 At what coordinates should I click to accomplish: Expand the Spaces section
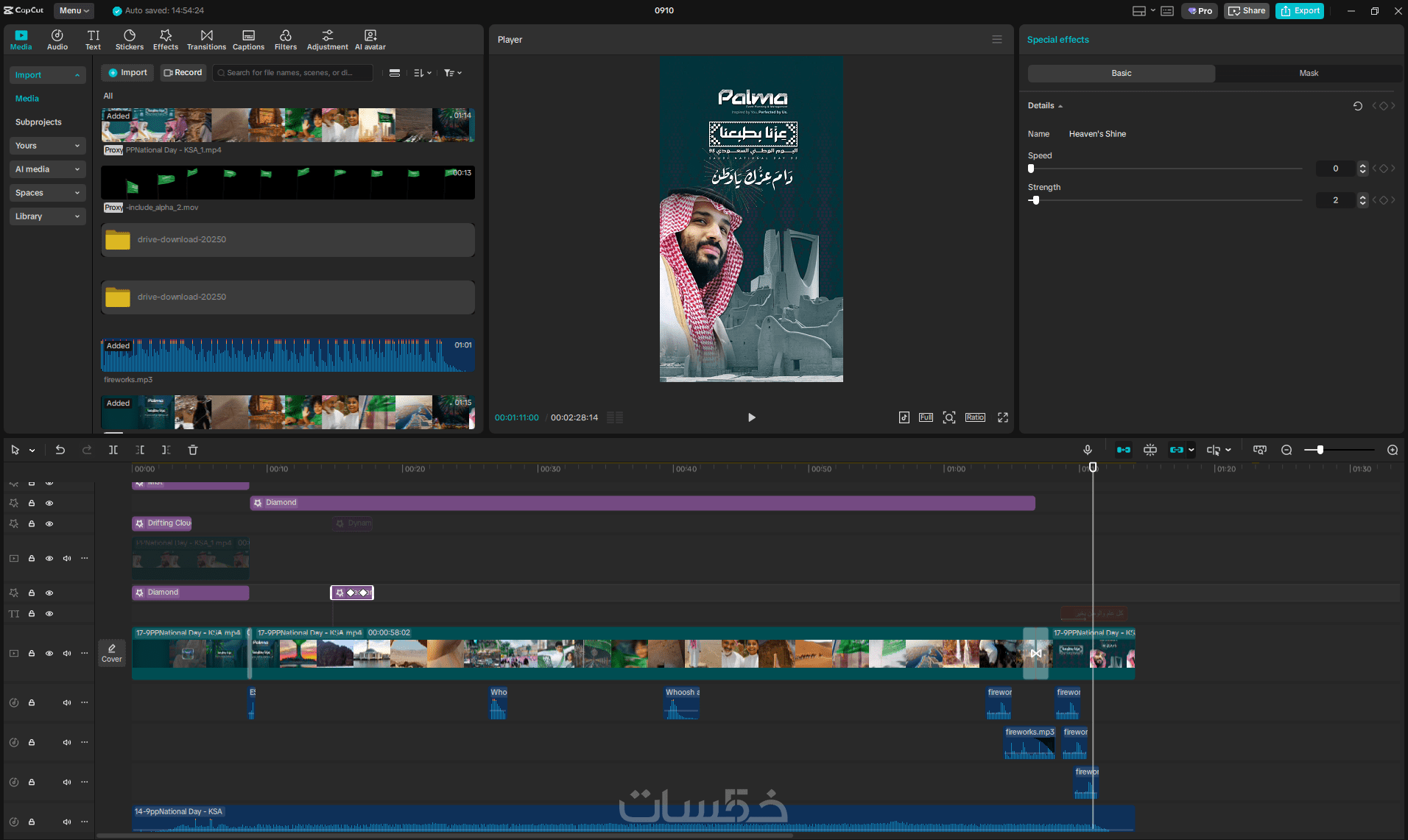tap(48, 193)
